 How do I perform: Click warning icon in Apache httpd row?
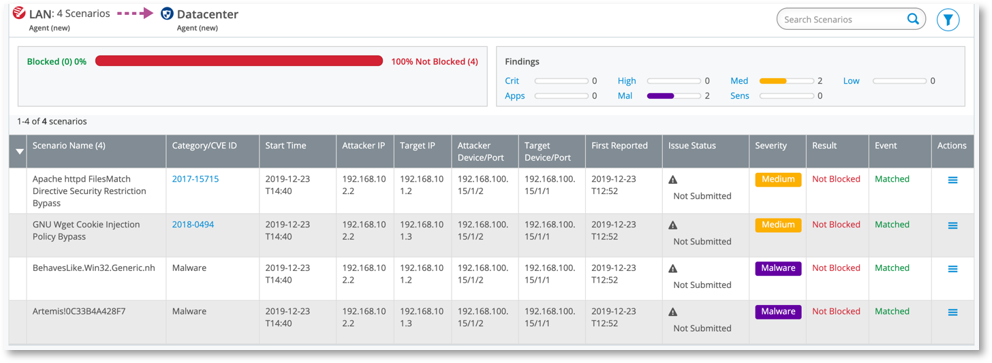[673, 180]
